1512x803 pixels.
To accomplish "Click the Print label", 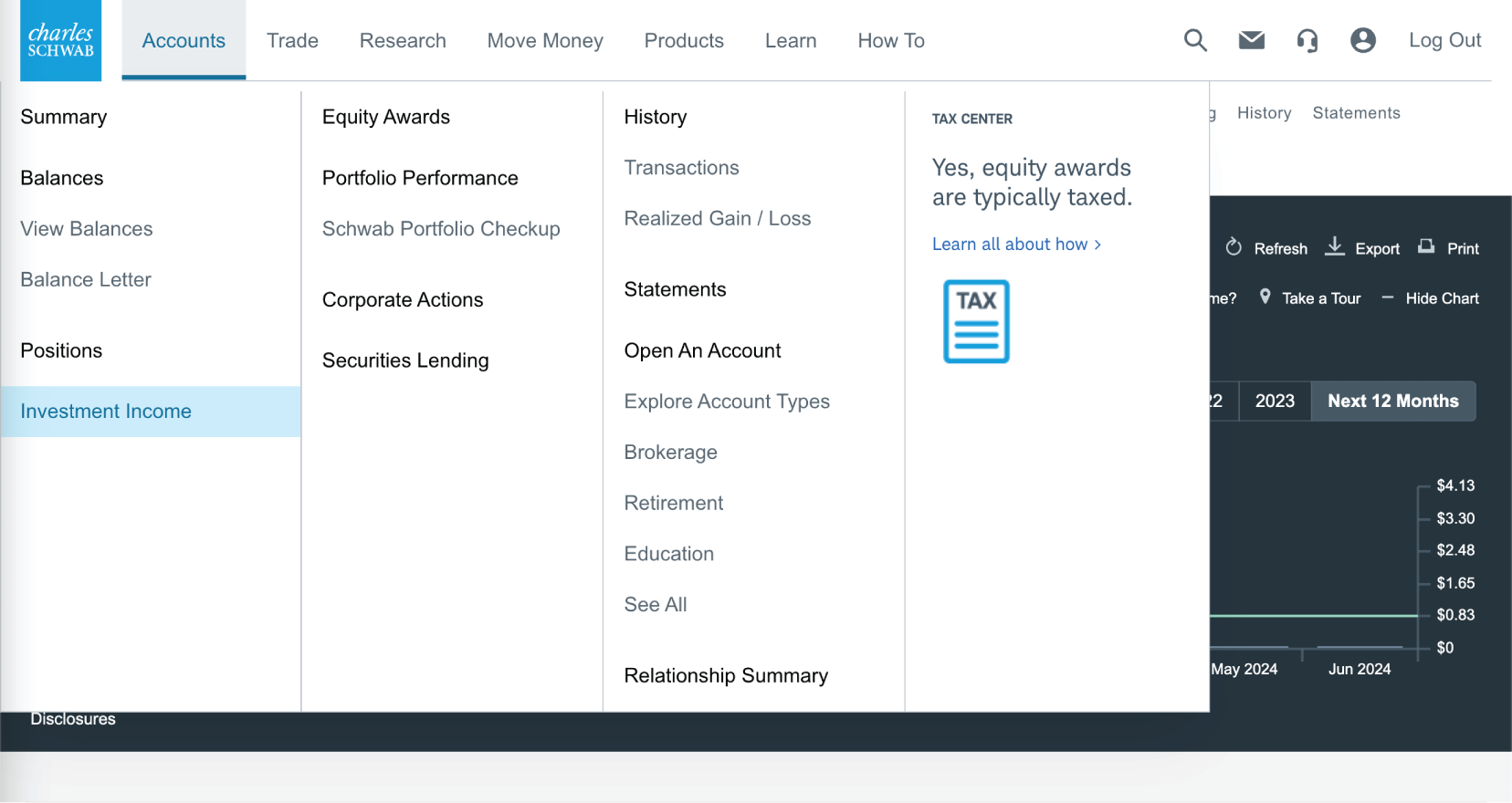I will click(x=1464, y=248).
